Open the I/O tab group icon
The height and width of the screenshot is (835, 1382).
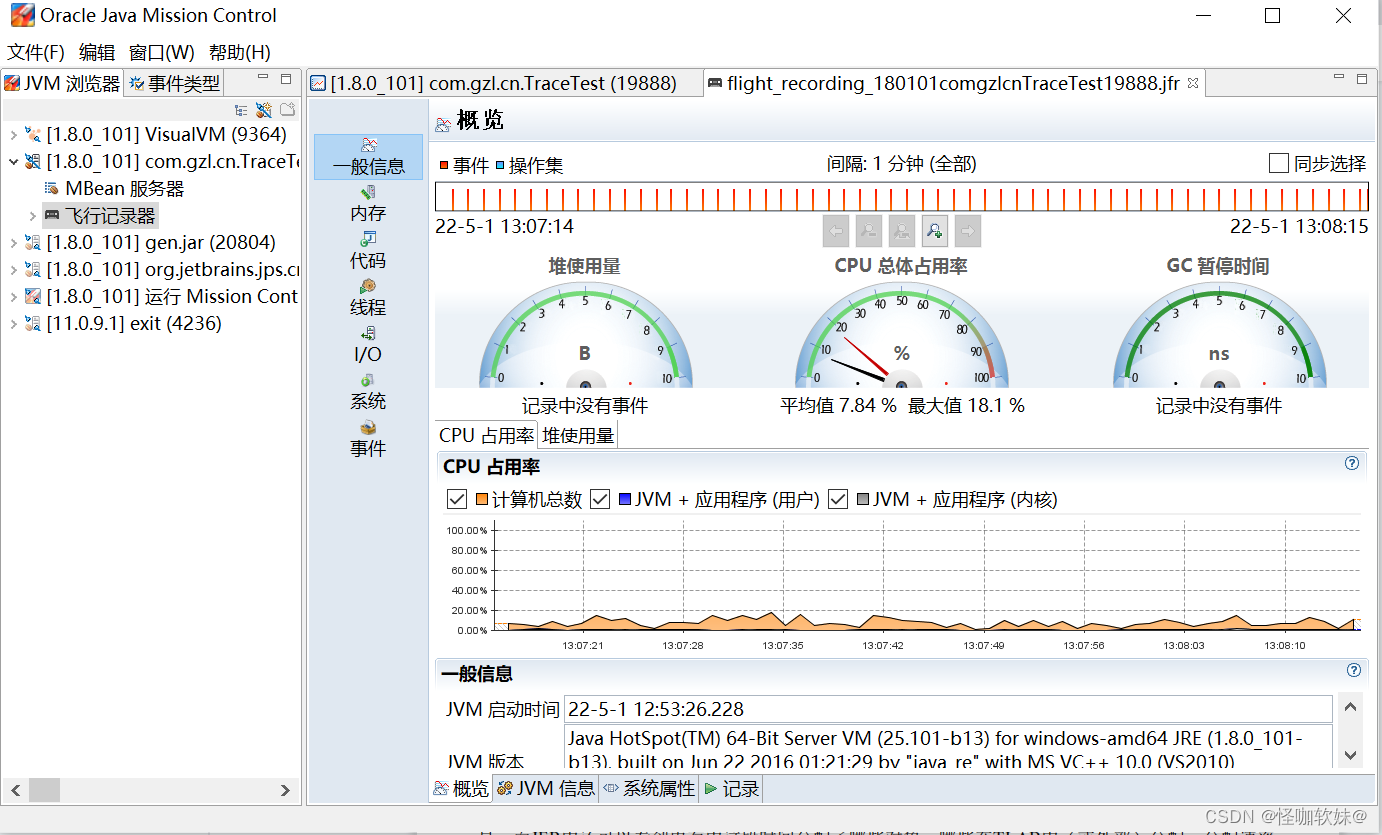coord(368,333)
